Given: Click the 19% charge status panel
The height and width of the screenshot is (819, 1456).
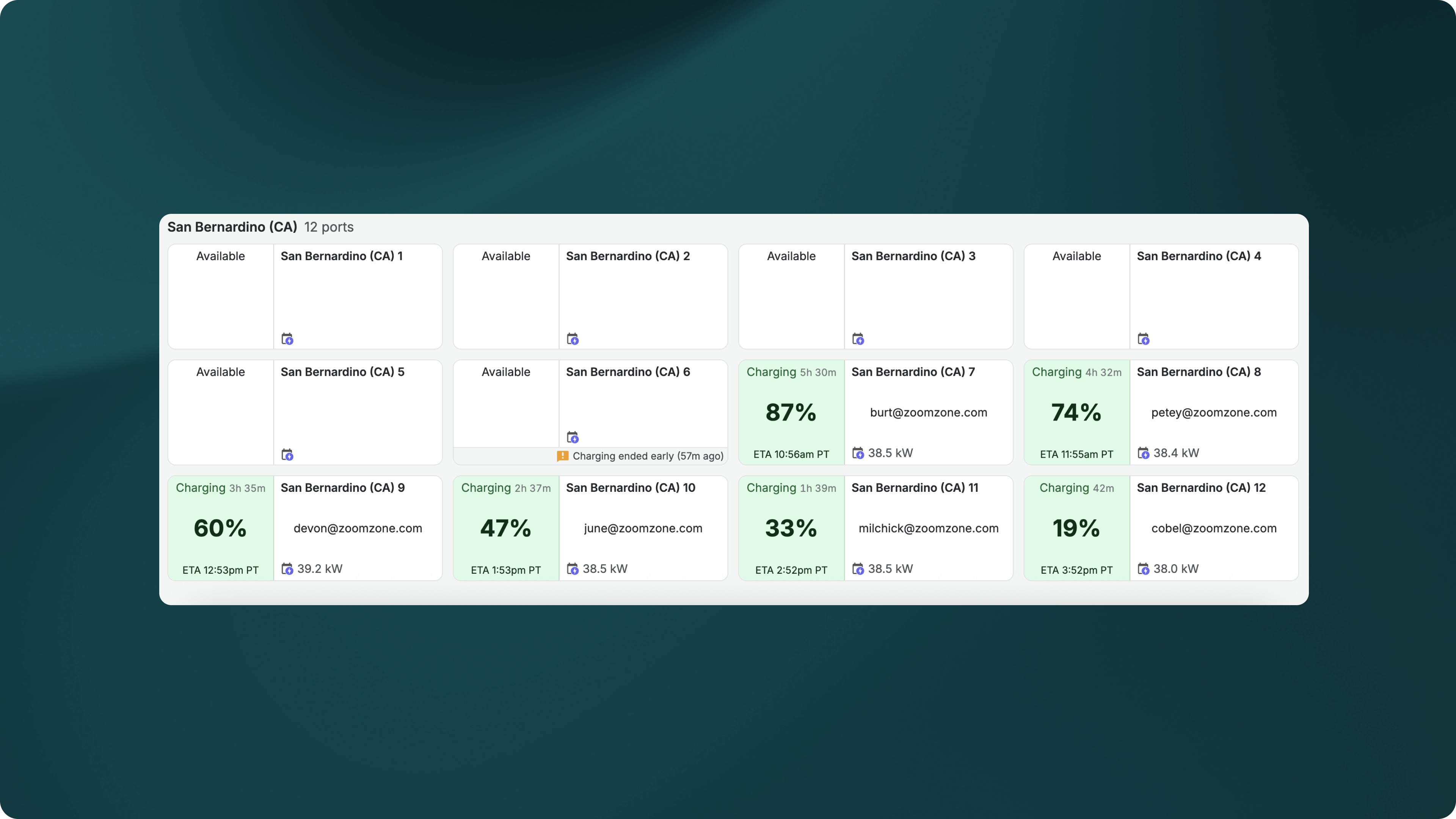Looking at the screenshot, I should 1076,529.
